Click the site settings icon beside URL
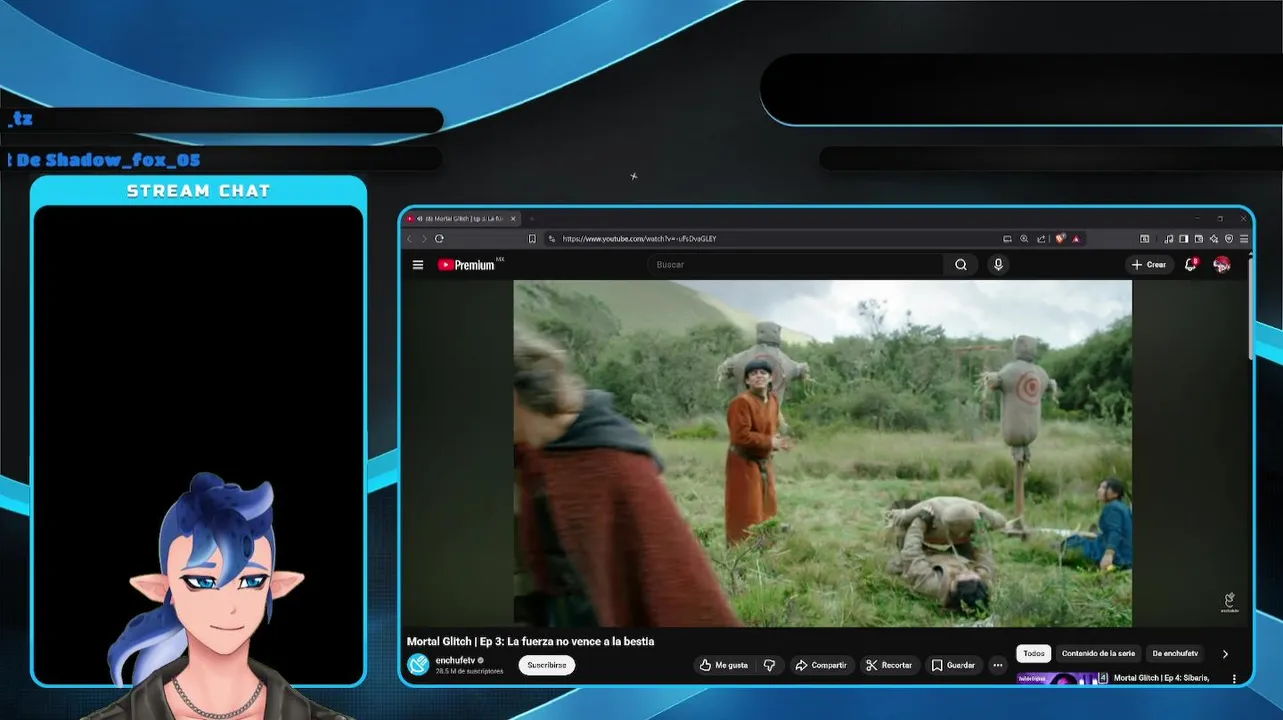Image resolution: width=1283 pixels, height=720 pixels. coord(550,239)
